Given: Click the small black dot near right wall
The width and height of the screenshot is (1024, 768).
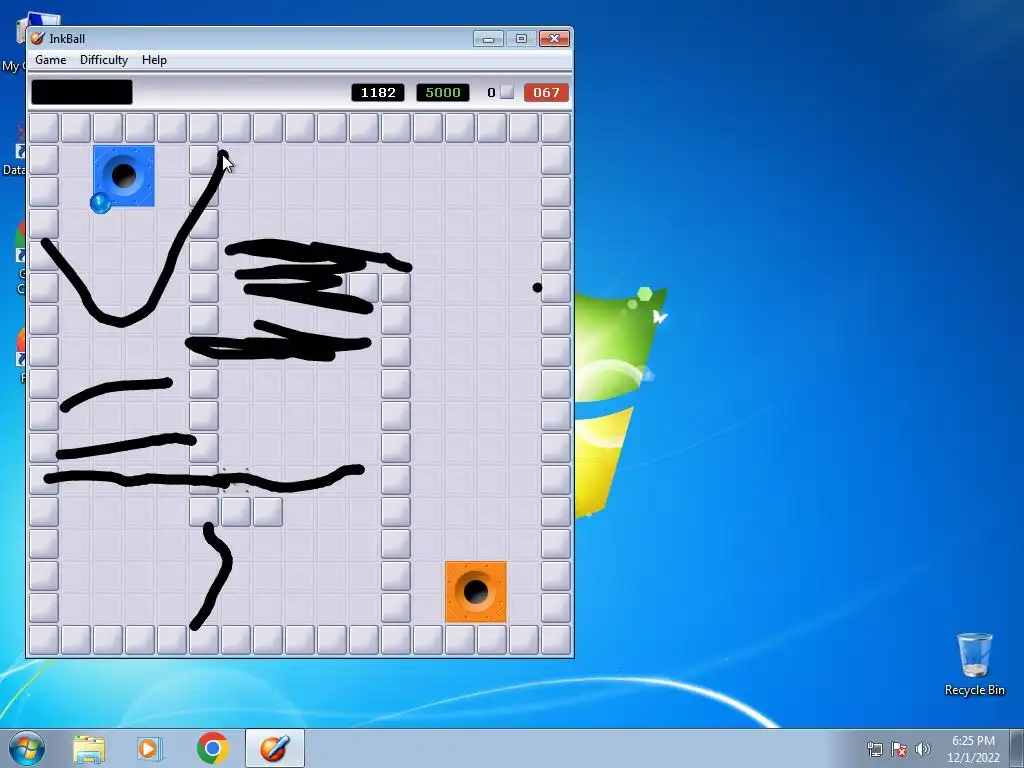Looking at the screenshot, I should coord(537,287).
